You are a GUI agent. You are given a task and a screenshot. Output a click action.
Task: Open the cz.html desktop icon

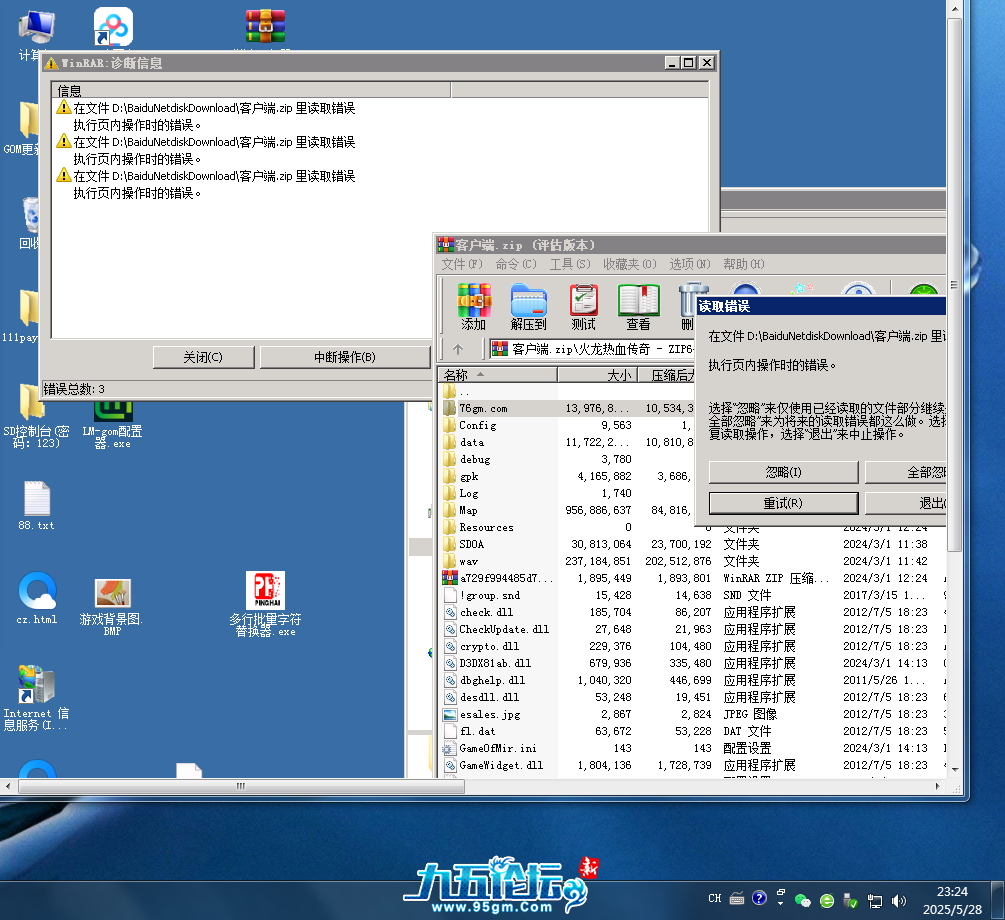point(37,598)
